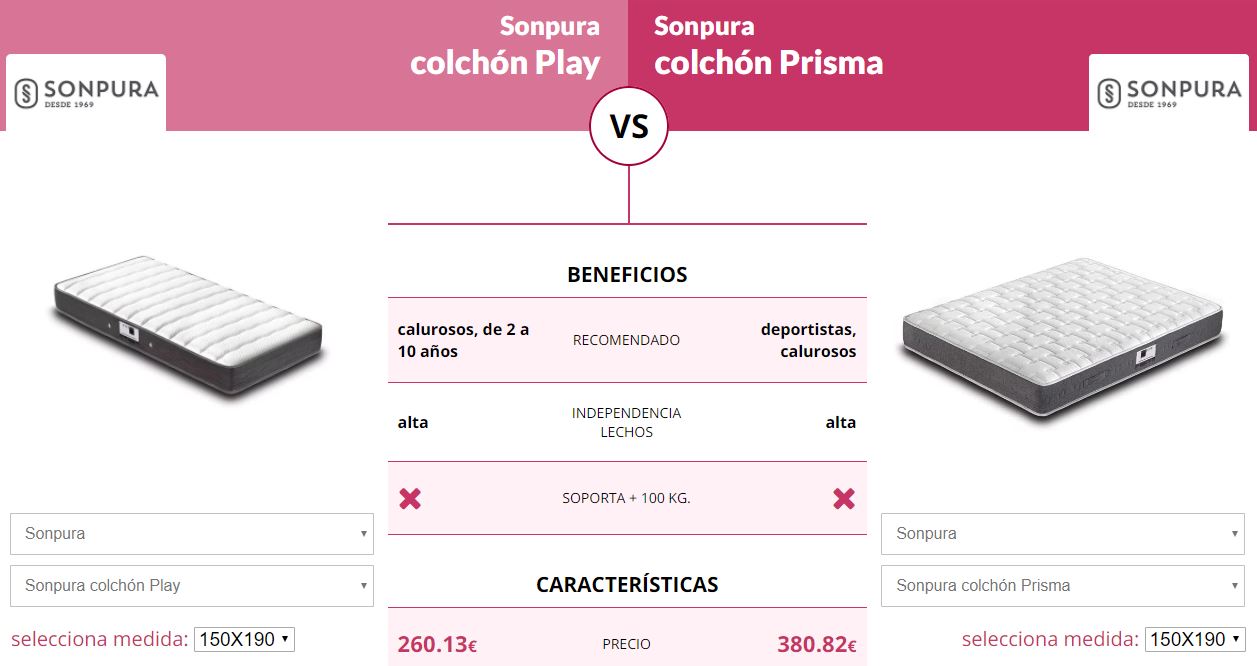Click the left Sonpura logo
1257x666 pixels.
tap(86, 92)
